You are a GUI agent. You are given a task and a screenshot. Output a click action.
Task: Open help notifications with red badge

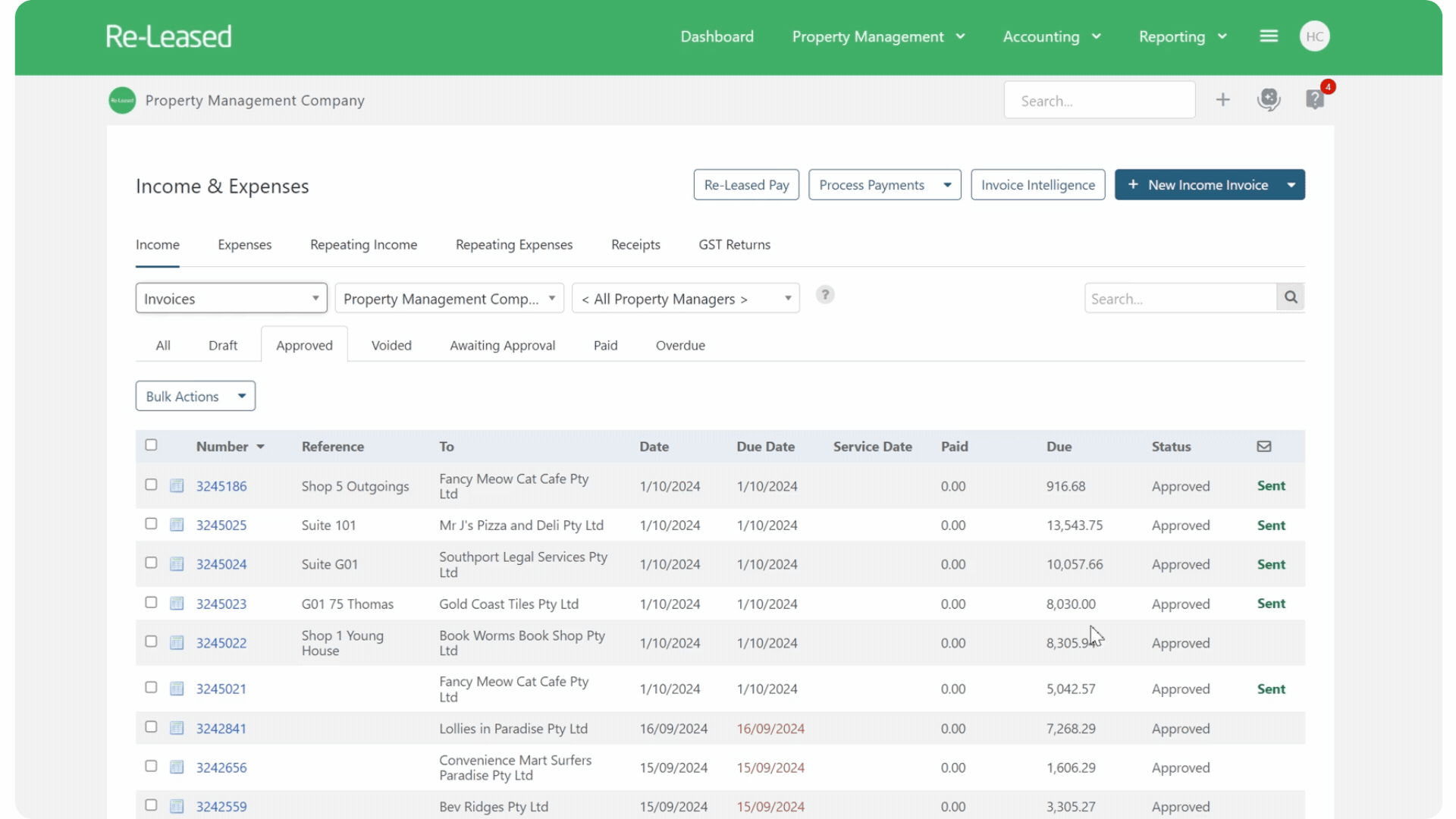(x=1314, y=99)
